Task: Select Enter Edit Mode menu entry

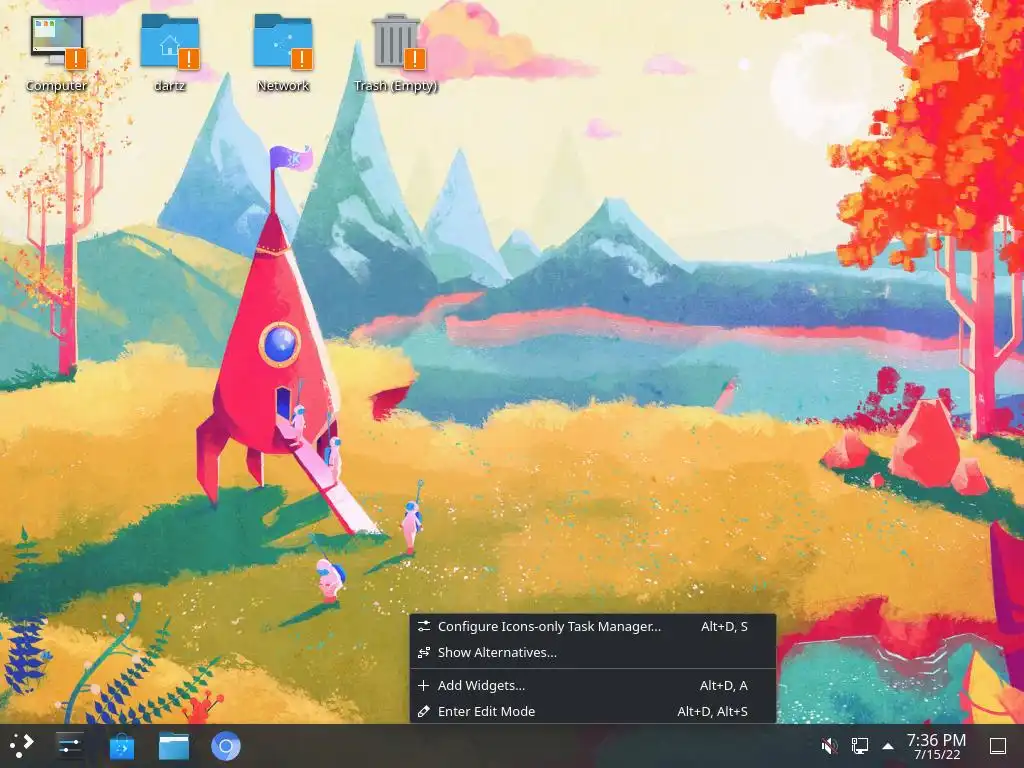Action: coord(592,711)
